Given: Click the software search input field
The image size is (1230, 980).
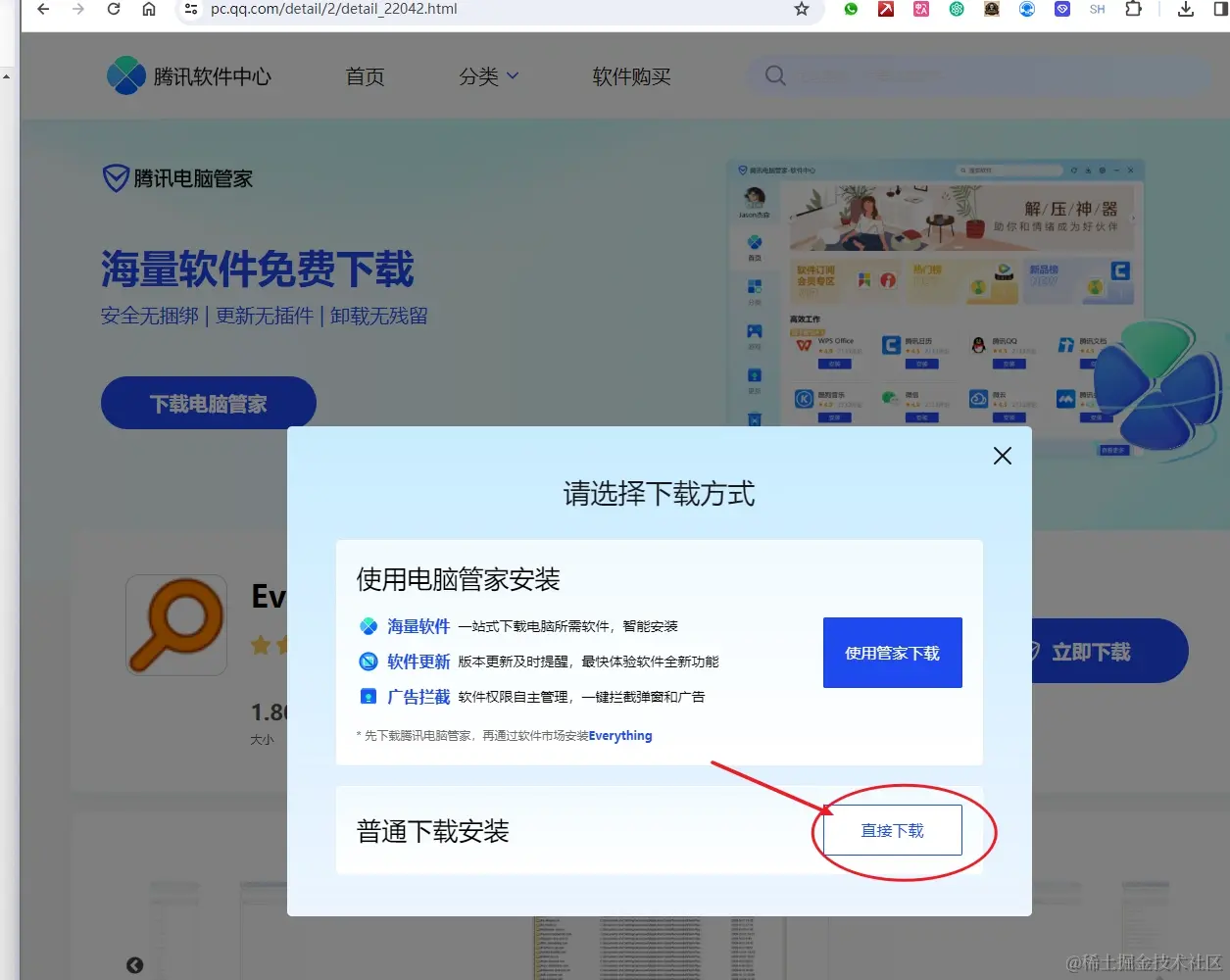Looking at the screenshot, I should 980,75.
